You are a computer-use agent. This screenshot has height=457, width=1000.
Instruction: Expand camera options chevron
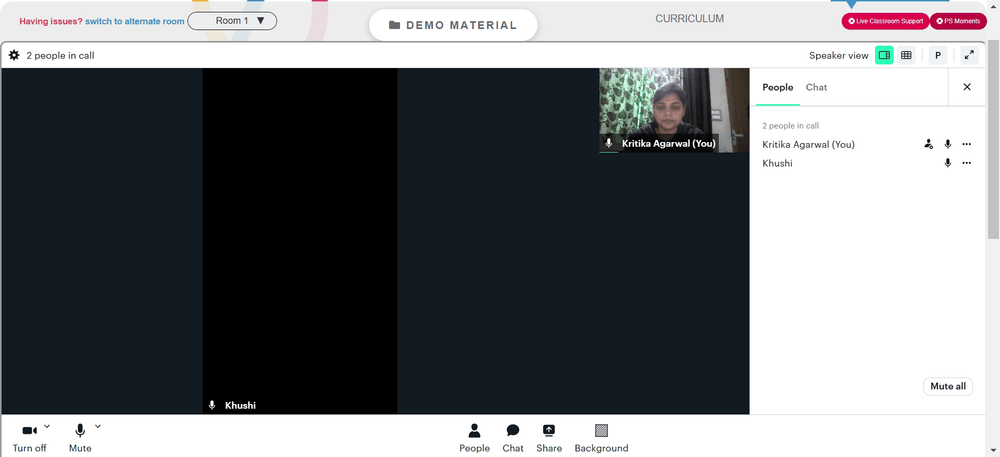47,426
